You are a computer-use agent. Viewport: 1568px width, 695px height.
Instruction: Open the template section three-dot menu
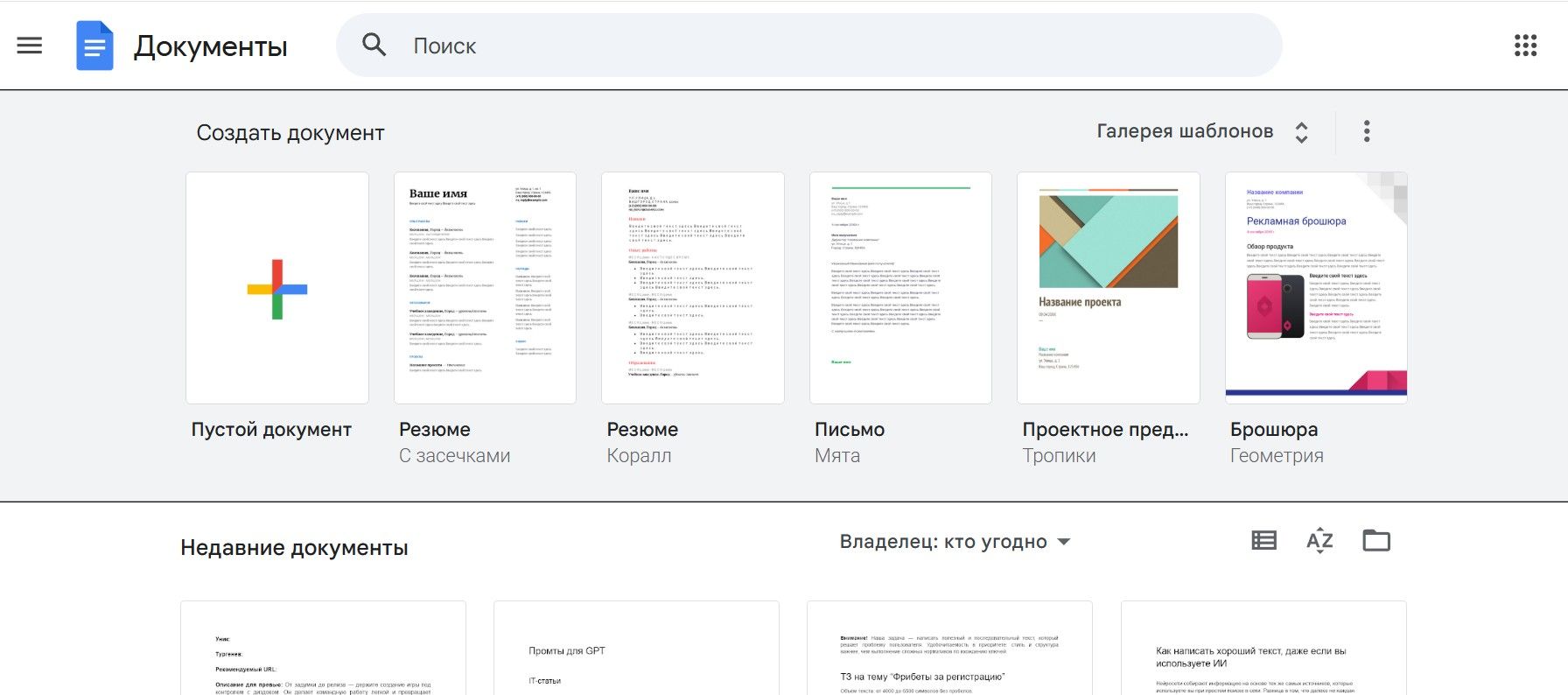click(x=1367, y=132)
